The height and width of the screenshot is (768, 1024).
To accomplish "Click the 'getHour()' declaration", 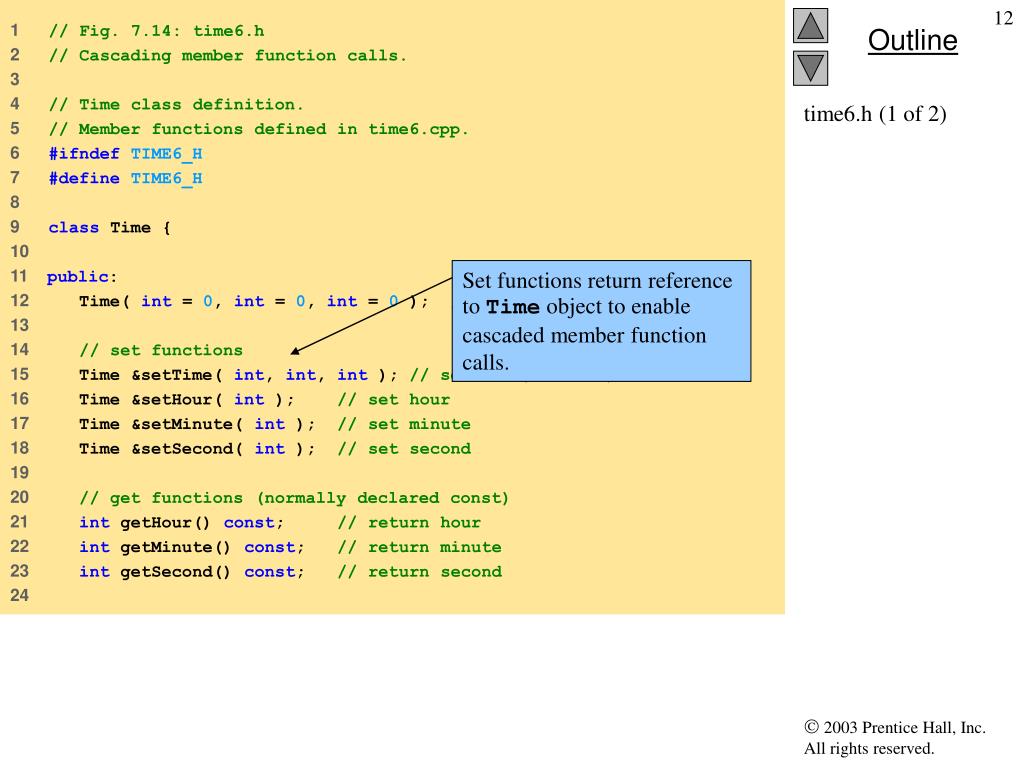I will 182,522.
